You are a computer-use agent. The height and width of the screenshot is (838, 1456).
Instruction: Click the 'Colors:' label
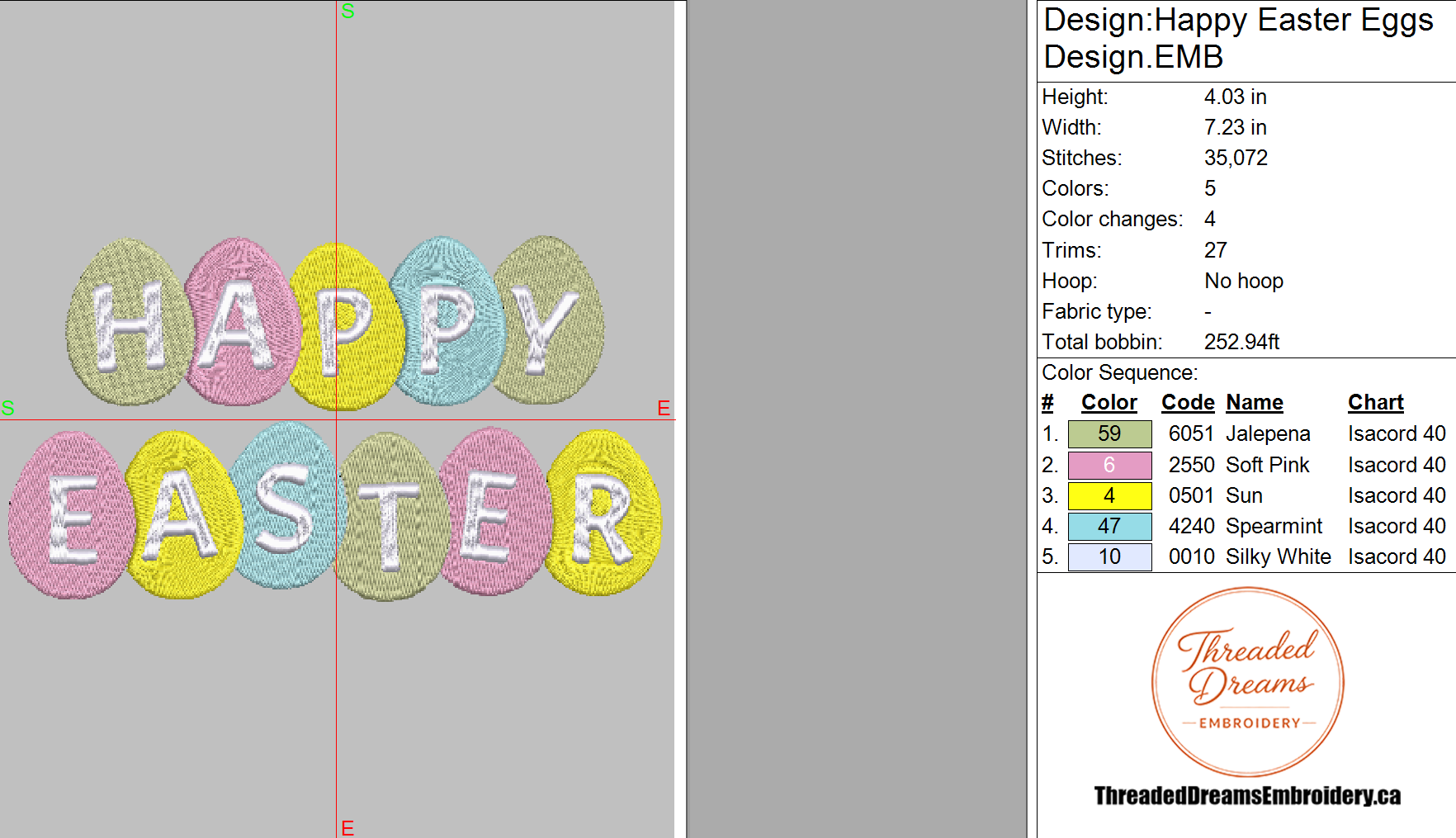point(1075,188)
